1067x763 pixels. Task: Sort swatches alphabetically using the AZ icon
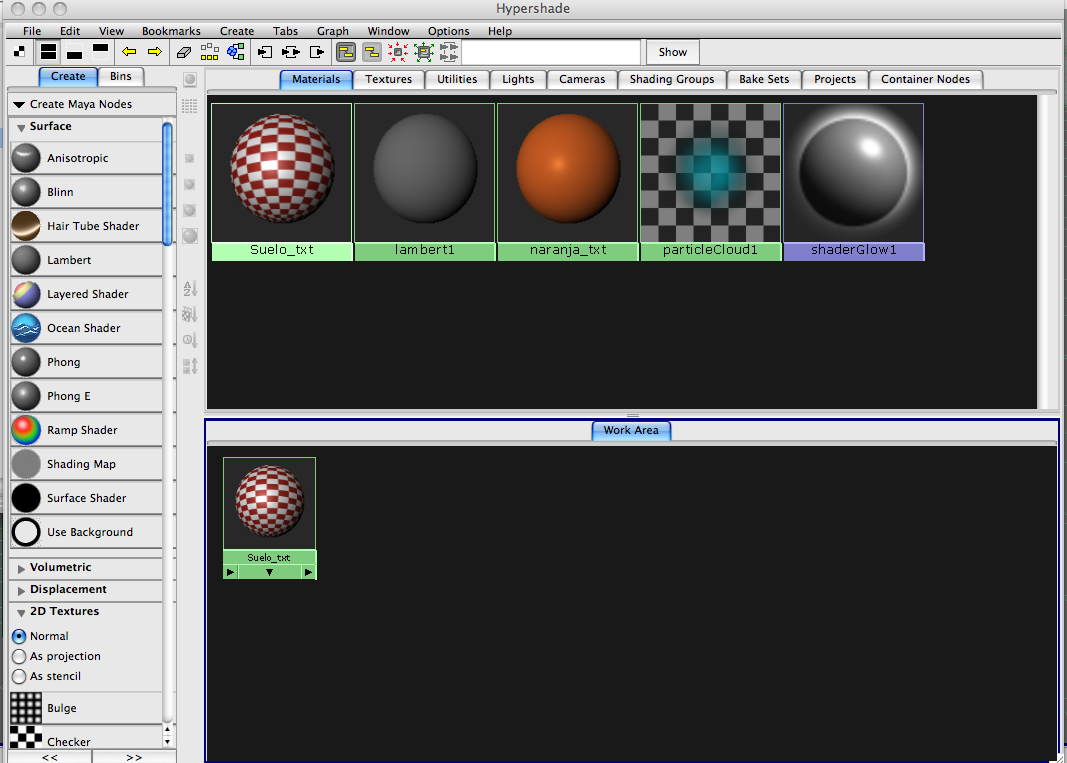189,289
